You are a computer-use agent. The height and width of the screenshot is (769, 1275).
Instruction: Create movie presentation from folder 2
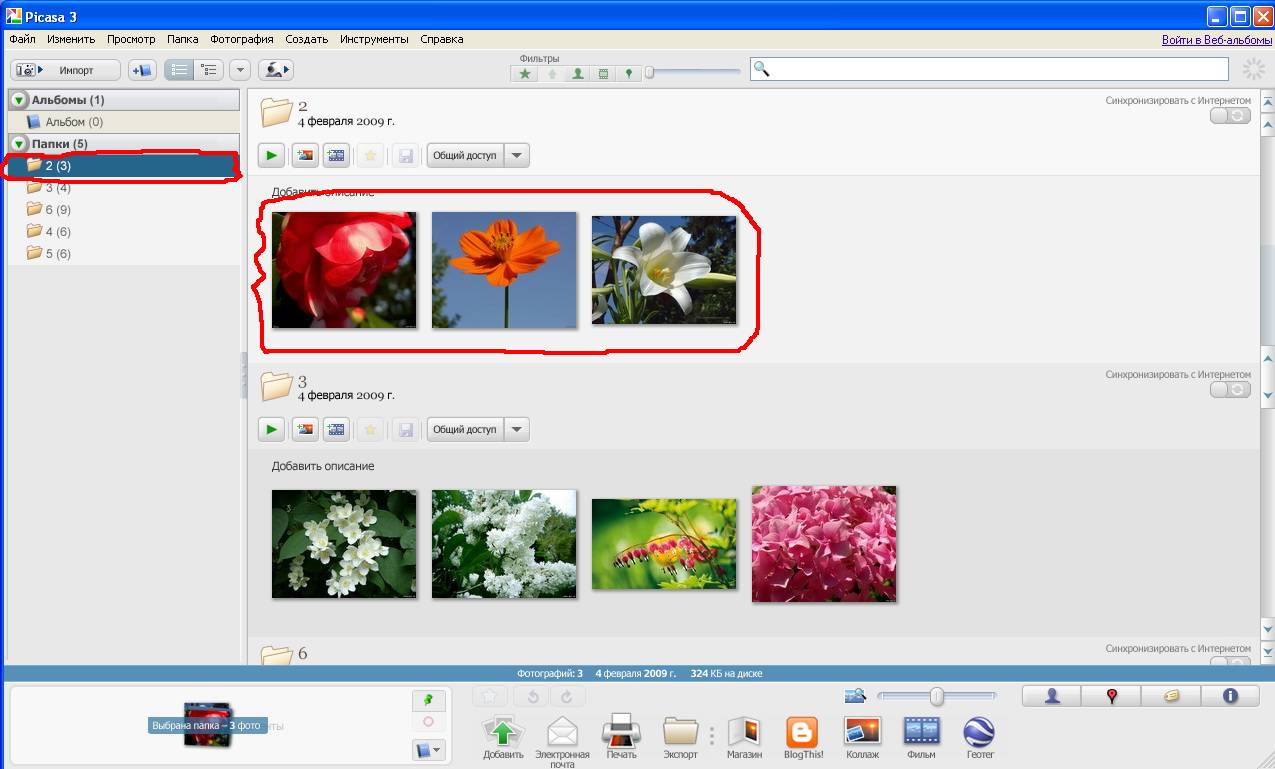click(336, 155)
